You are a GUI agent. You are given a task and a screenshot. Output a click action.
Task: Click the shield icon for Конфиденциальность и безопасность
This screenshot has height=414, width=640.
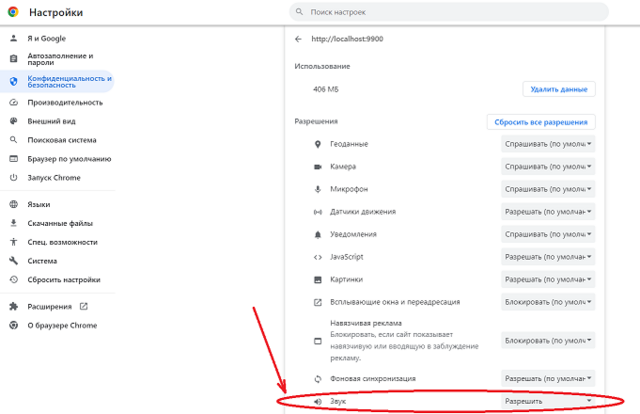click(x=13, y=81)
